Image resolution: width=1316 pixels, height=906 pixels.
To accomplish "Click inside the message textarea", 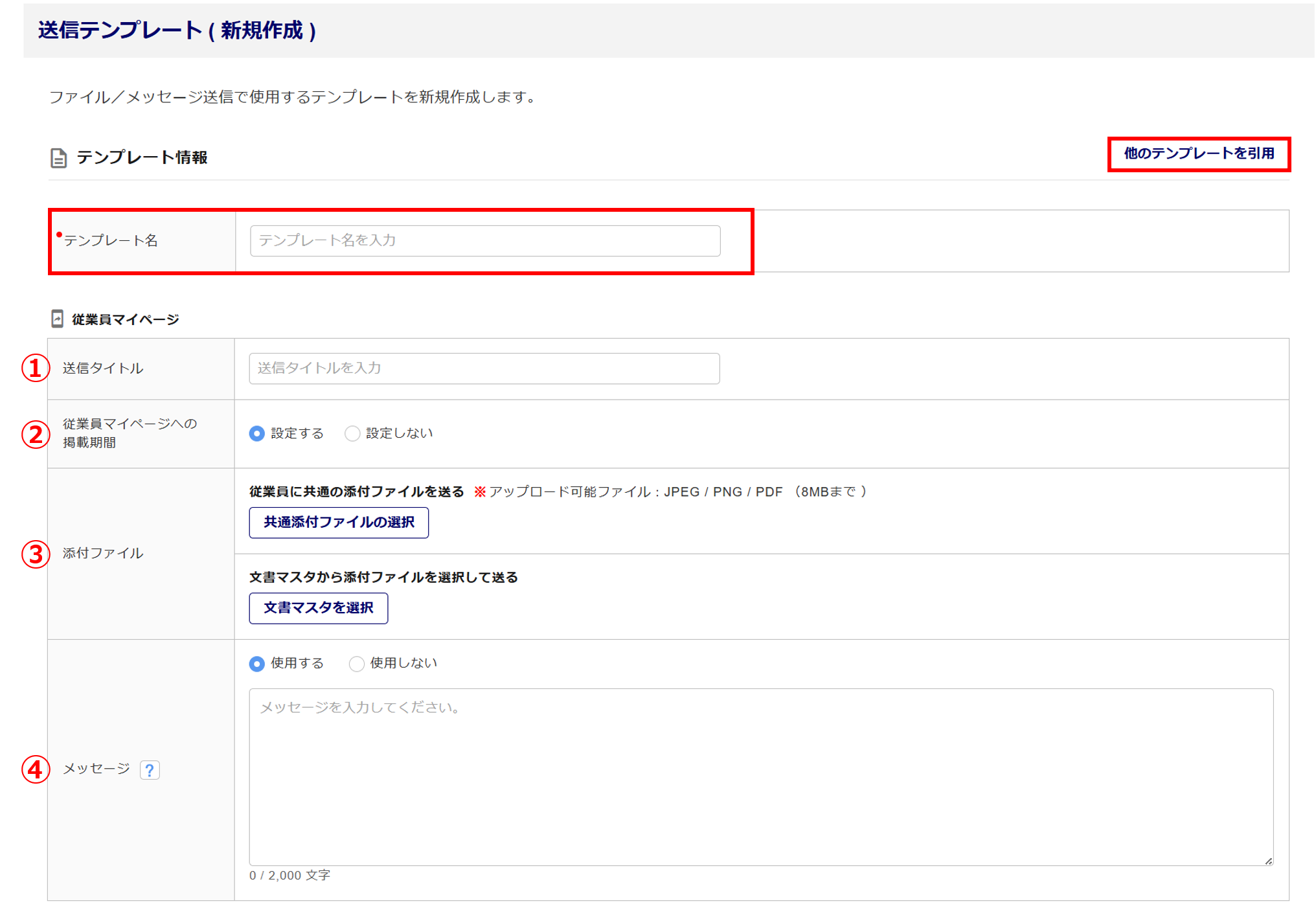I will pos(760,776).
